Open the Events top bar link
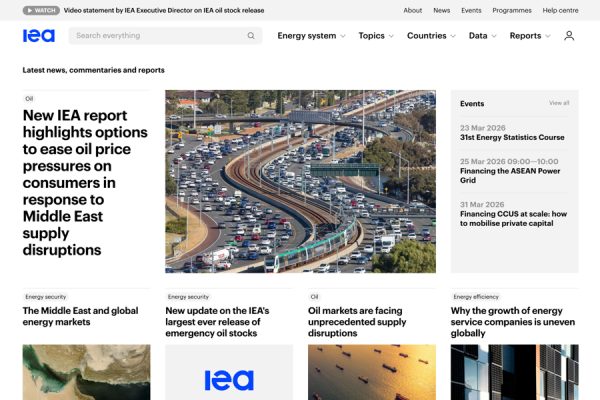The width and height of the screenshot is (600, 400). pyautogui.click(x=471, y=10)
